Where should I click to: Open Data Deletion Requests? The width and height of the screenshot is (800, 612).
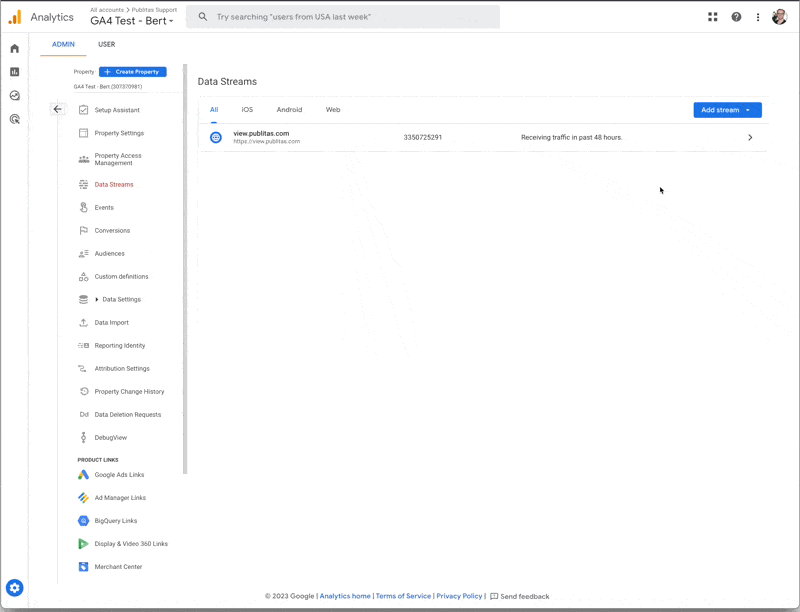(x=128, y=415)
